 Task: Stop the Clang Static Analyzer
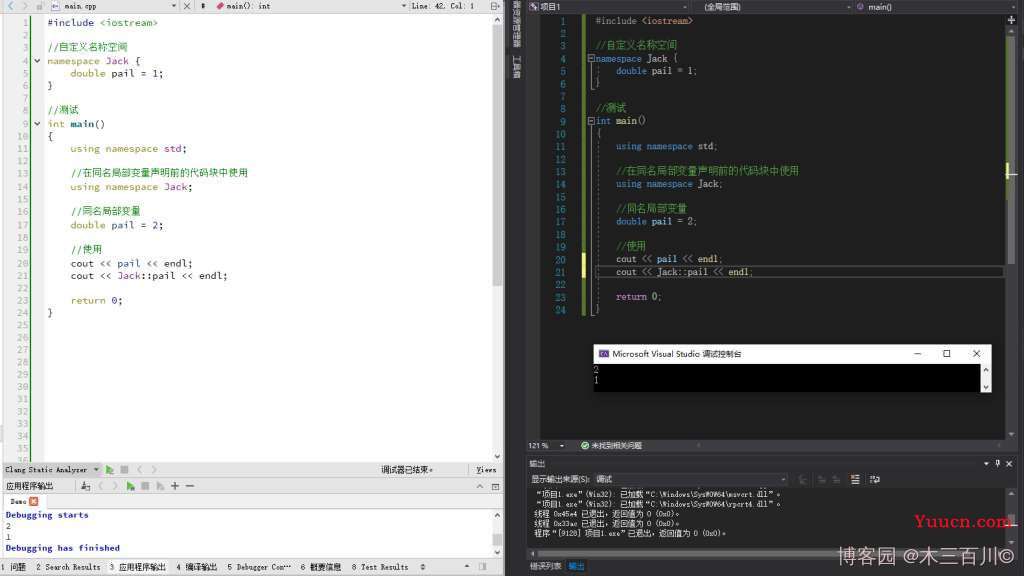pyautogui.click(x=124, y=470)
